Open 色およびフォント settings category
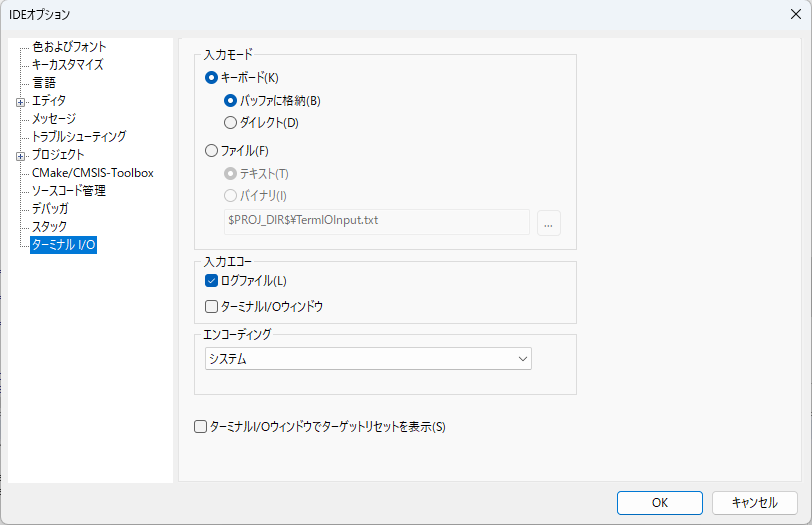 tap(69, 47)
